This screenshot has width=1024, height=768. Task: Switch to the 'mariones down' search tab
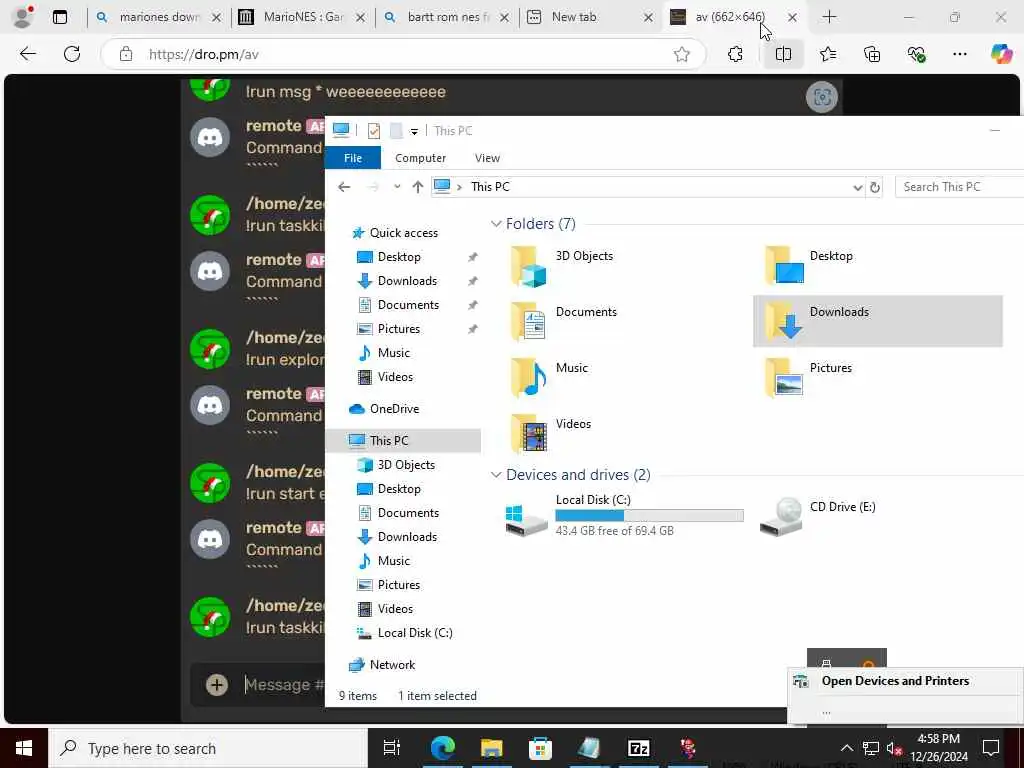tap(159, 18)
